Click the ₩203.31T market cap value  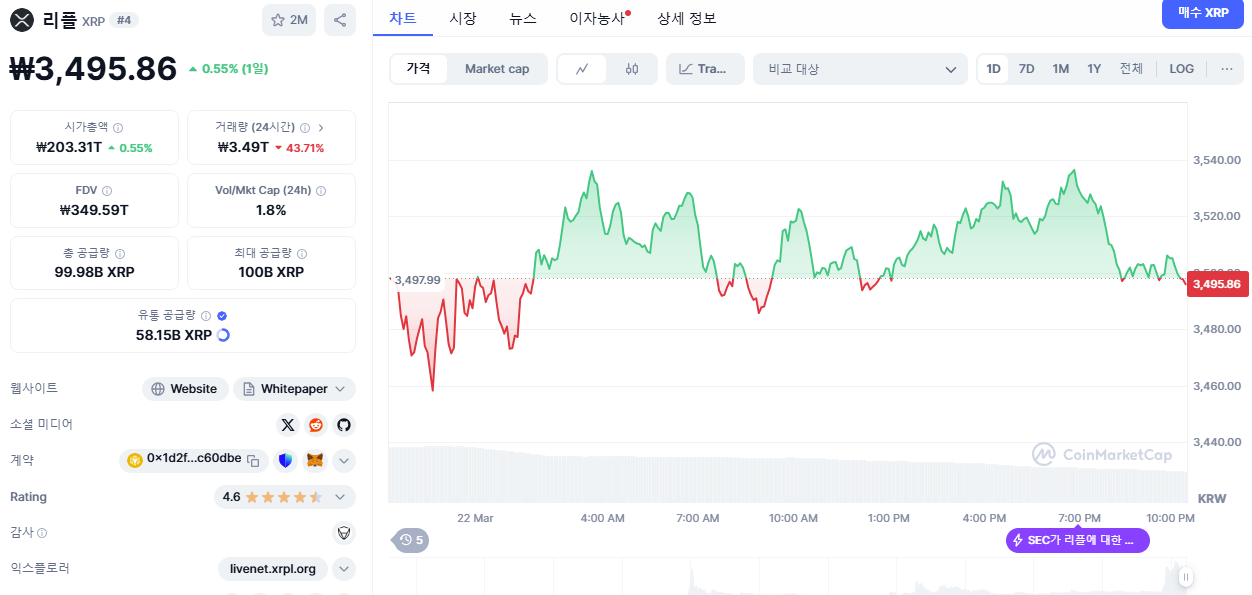[68, 147]
